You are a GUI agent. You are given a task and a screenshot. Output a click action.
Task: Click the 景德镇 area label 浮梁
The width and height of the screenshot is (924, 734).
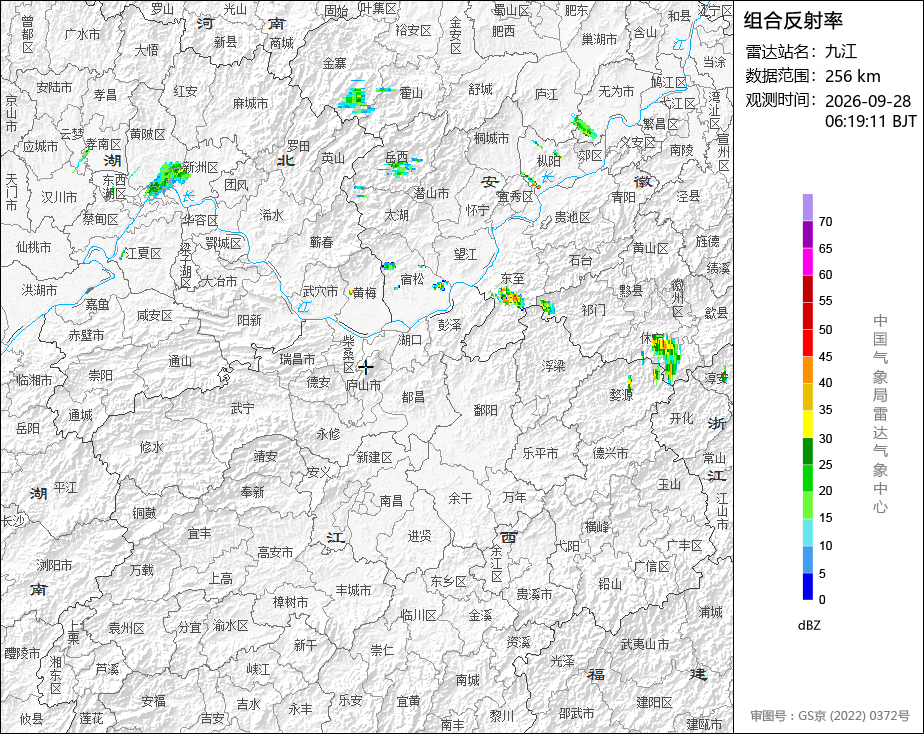[x=553, y=366]
